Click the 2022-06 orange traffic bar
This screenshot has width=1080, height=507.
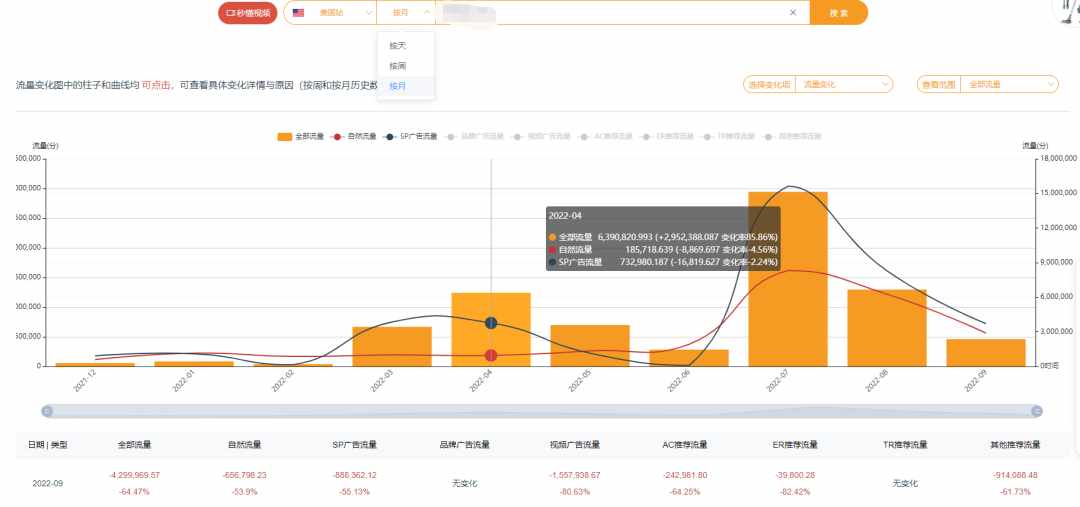coord(689,358)
